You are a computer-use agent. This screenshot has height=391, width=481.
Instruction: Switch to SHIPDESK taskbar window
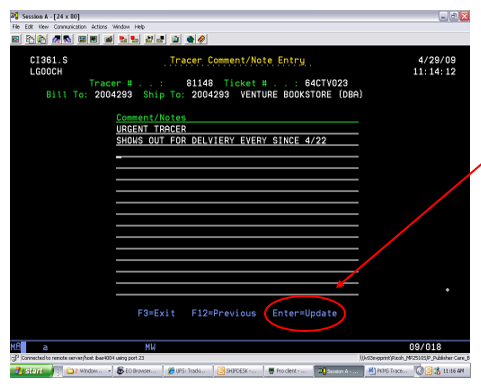(x=239, y=371)
